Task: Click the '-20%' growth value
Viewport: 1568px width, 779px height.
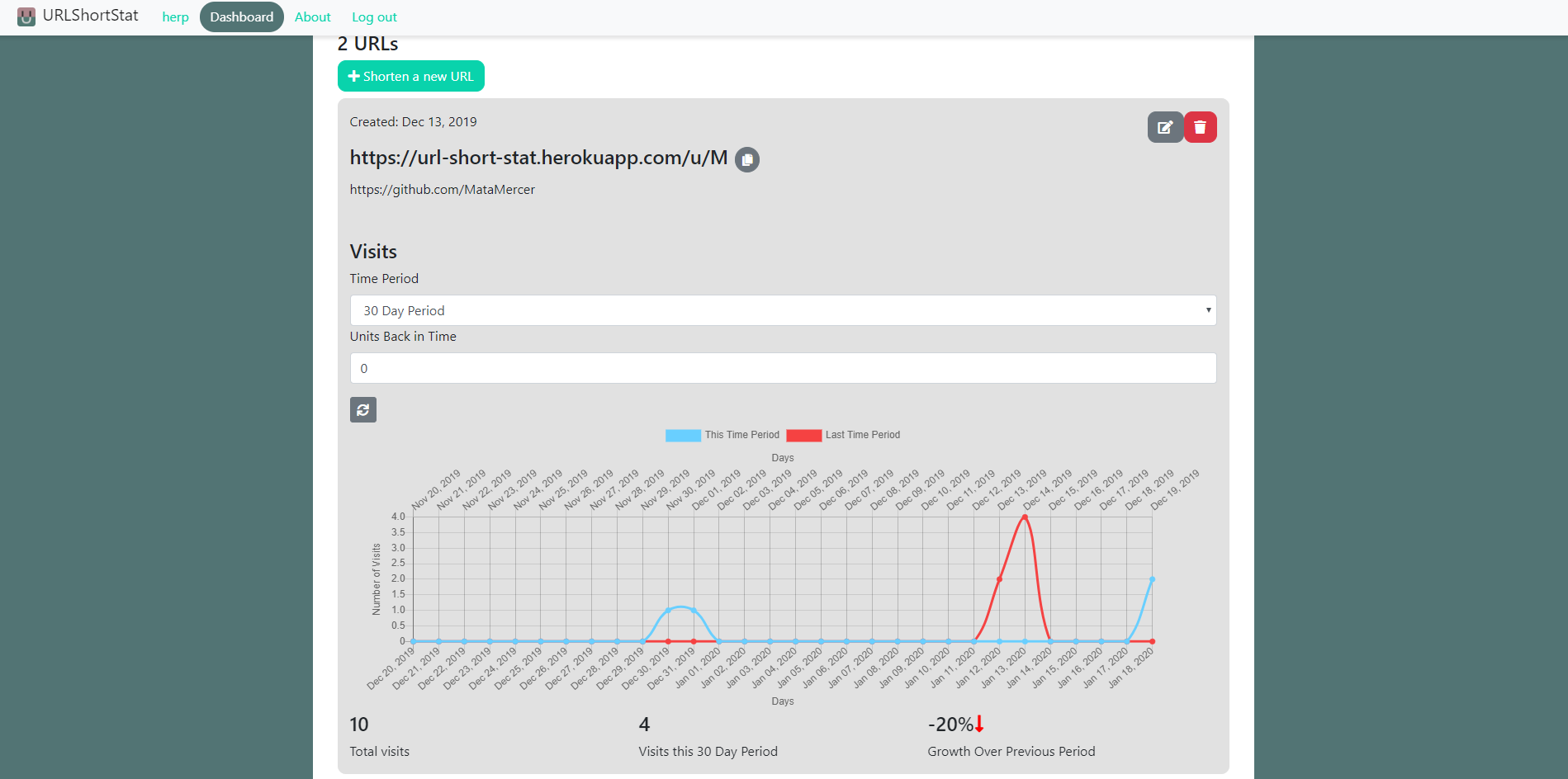Action: (950, 725)
